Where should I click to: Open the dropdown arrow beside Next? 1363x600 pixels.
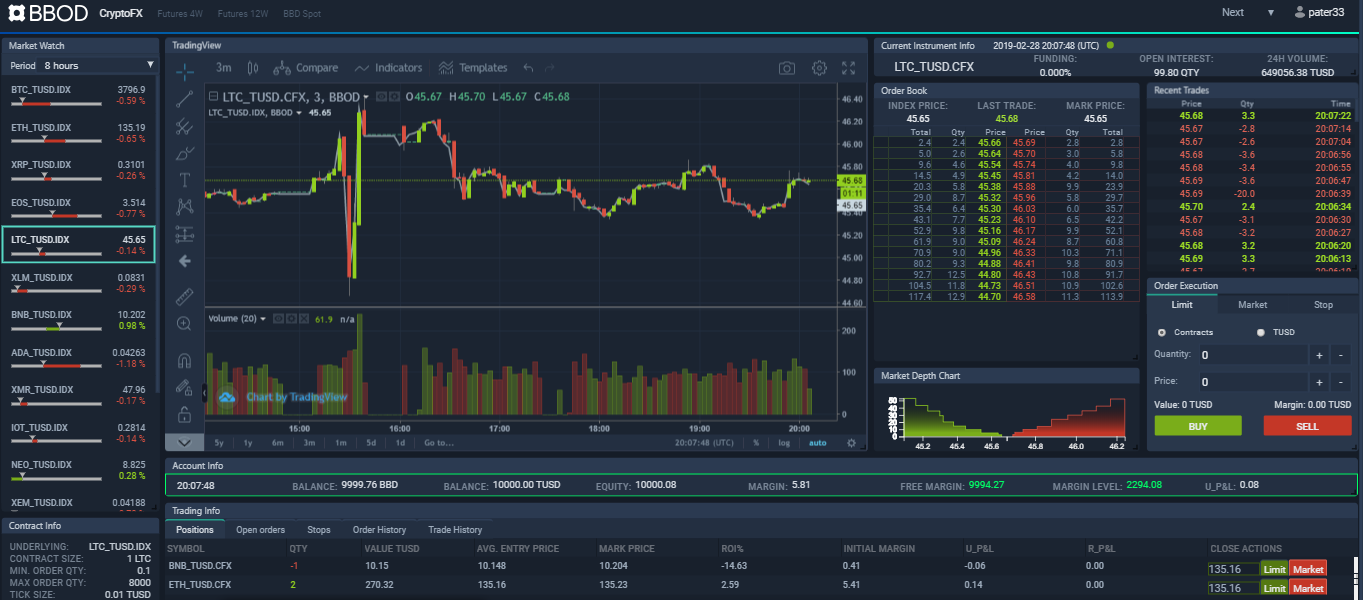coord(1270,13)
